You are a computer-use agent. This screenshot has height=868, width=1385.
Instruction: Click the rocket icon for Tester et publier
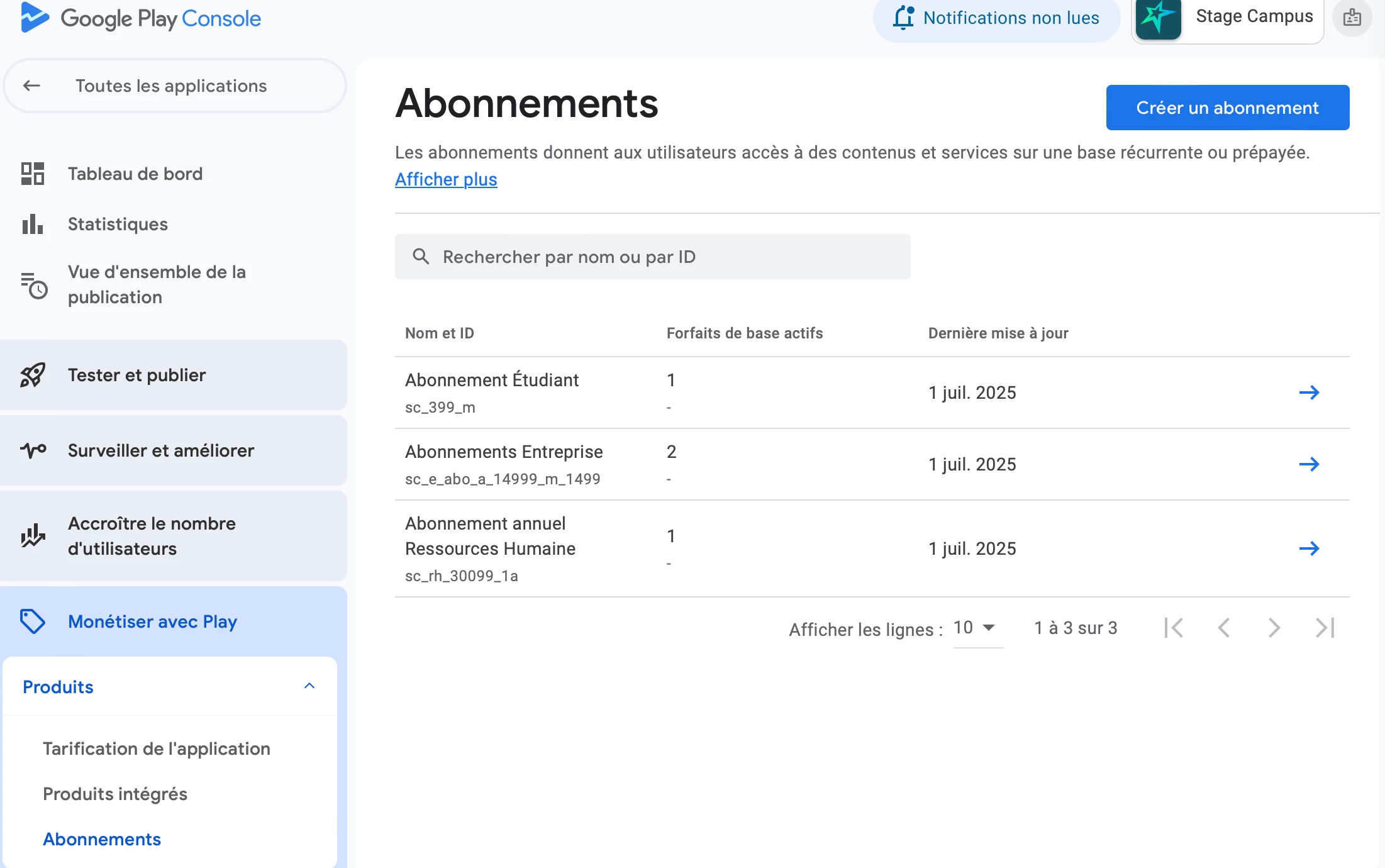(33, 375)
